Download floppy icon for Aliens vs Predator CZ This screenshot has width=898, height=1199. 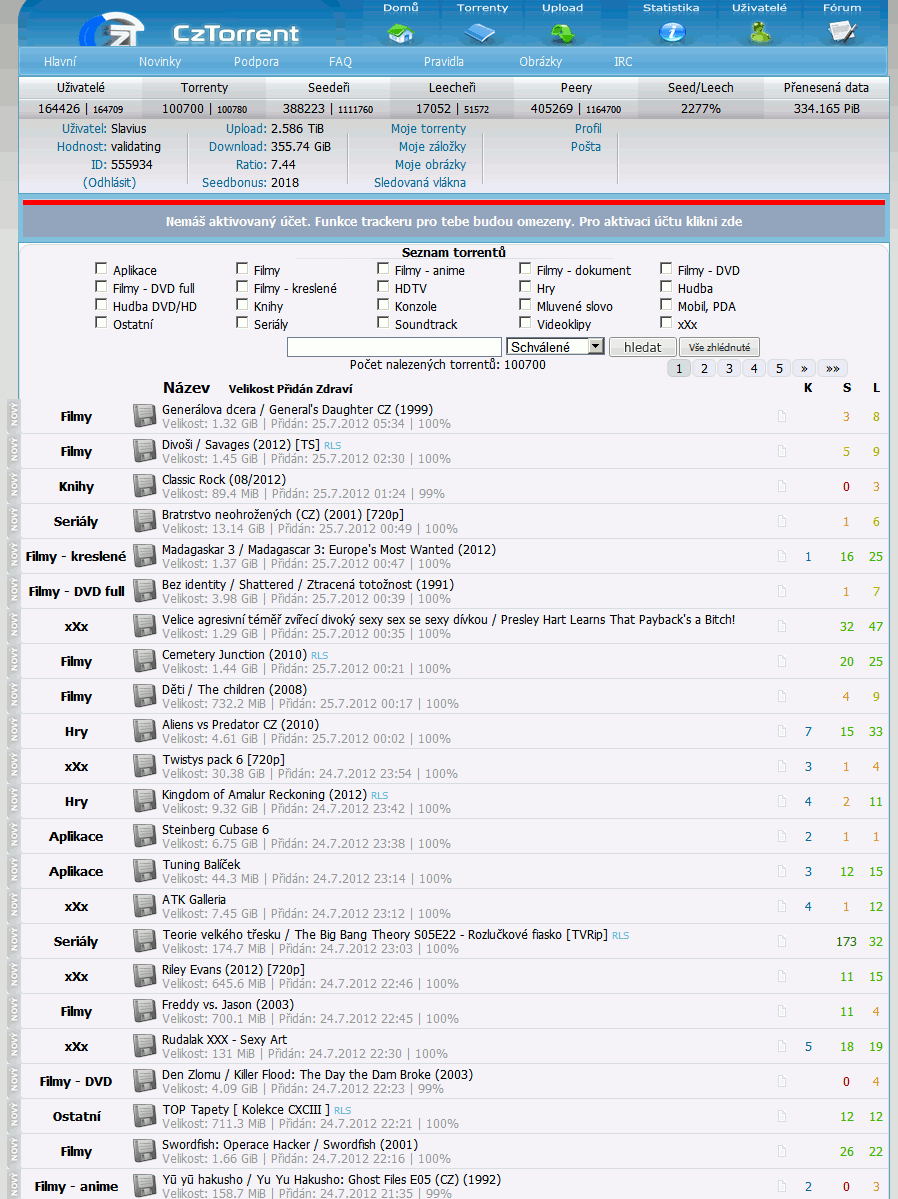[x=145, y=731]
